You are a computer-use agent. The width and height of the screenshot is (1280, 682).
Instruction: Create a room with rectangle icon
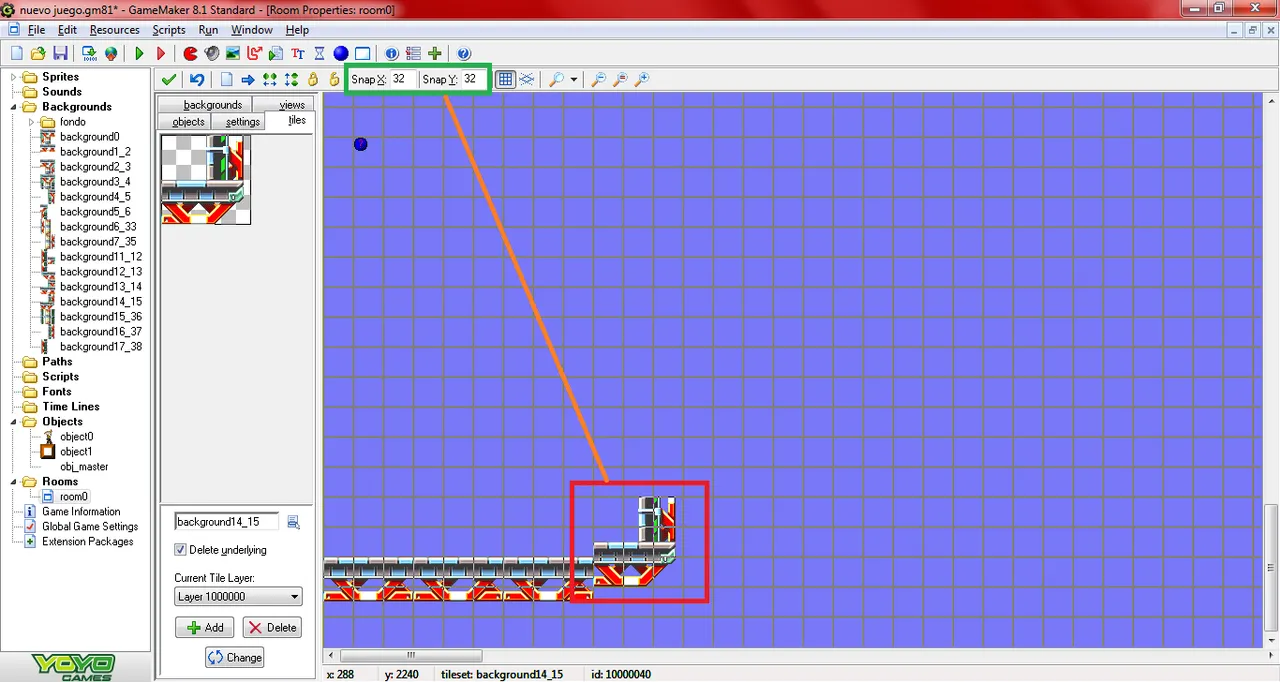(363, 53)
